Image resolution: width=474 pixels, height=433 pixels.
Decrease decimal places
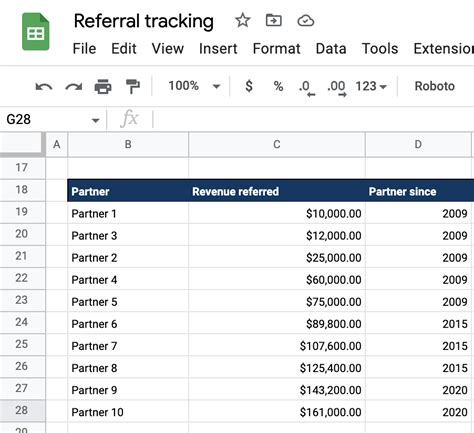[307, 88]
